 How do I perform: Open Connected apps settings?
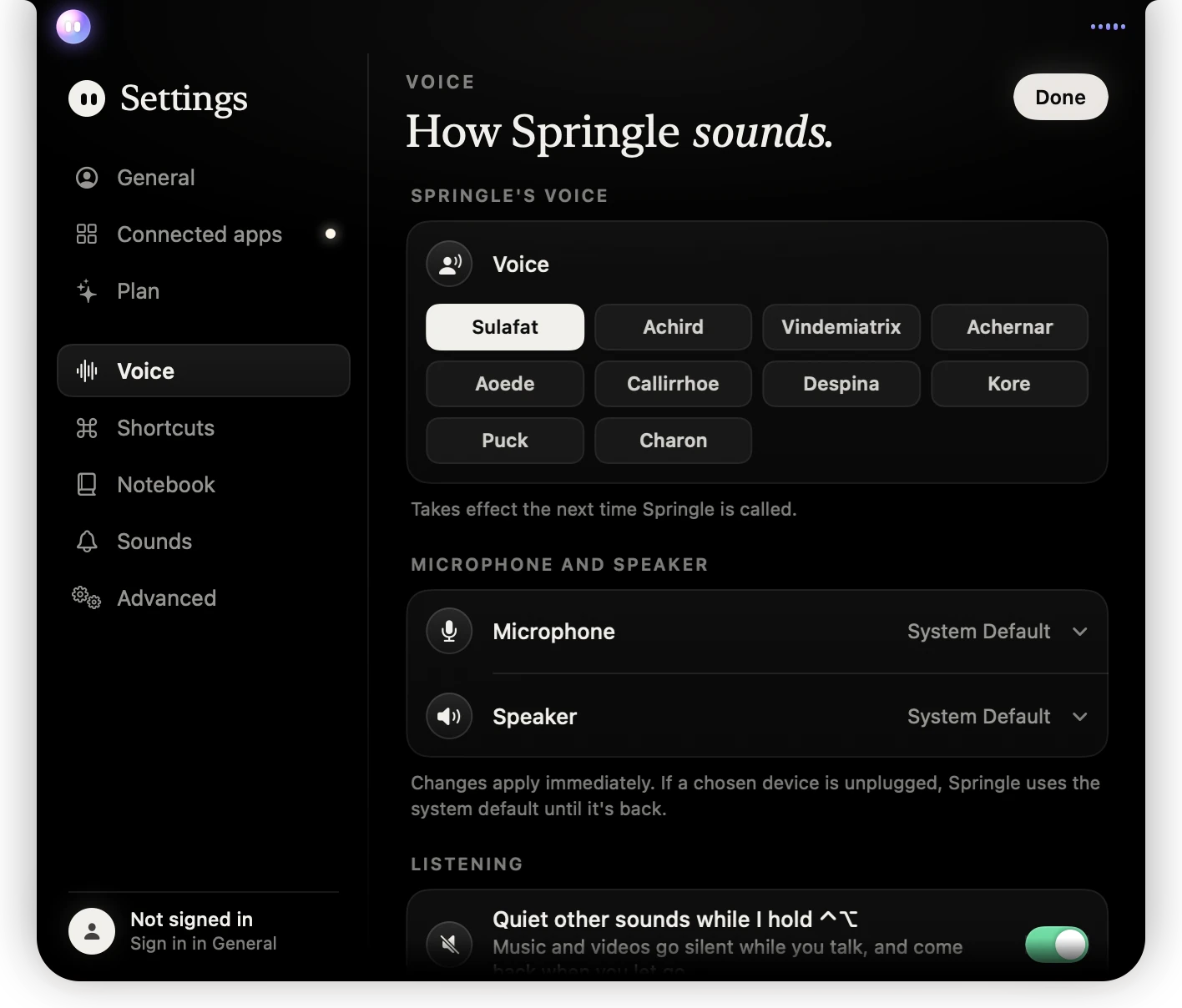(204, 234)
